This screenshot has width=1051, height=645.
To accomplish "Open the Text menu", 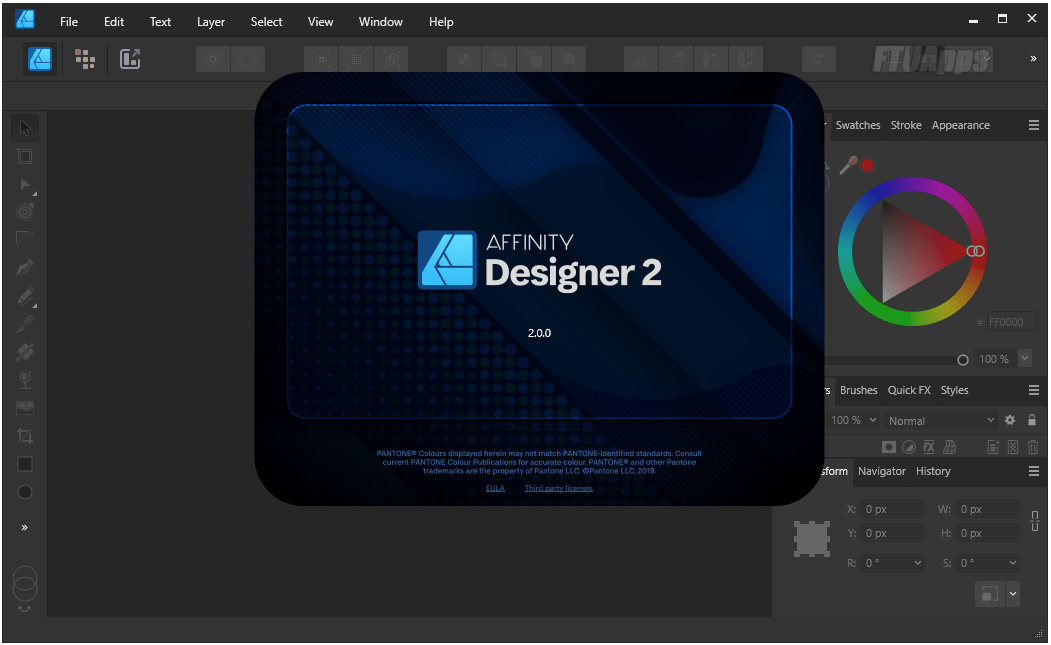I will tap(160, 21).
